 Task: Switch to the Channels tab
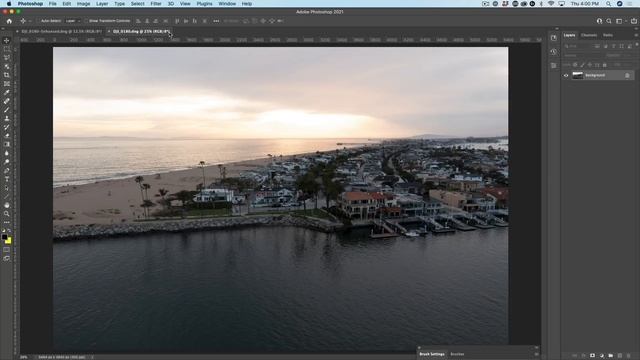click(589, 35)
